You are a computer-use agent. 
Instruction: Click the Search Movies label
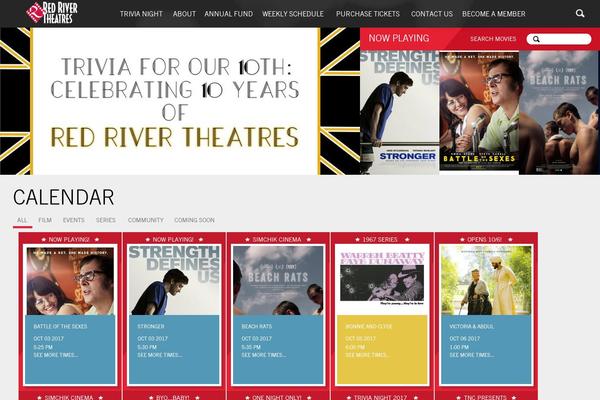pyautogui.click(x=493, y=39)
